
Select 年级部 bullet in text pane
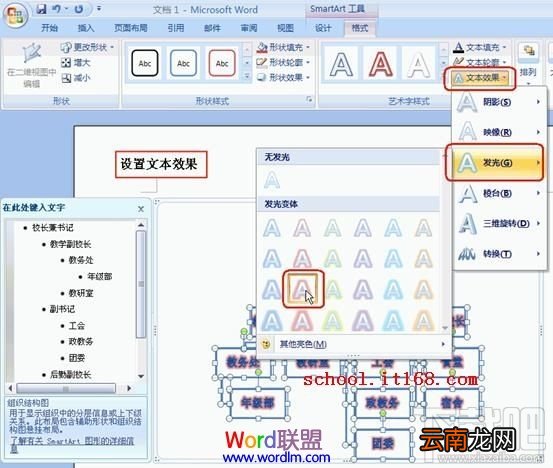click(99, 276)
